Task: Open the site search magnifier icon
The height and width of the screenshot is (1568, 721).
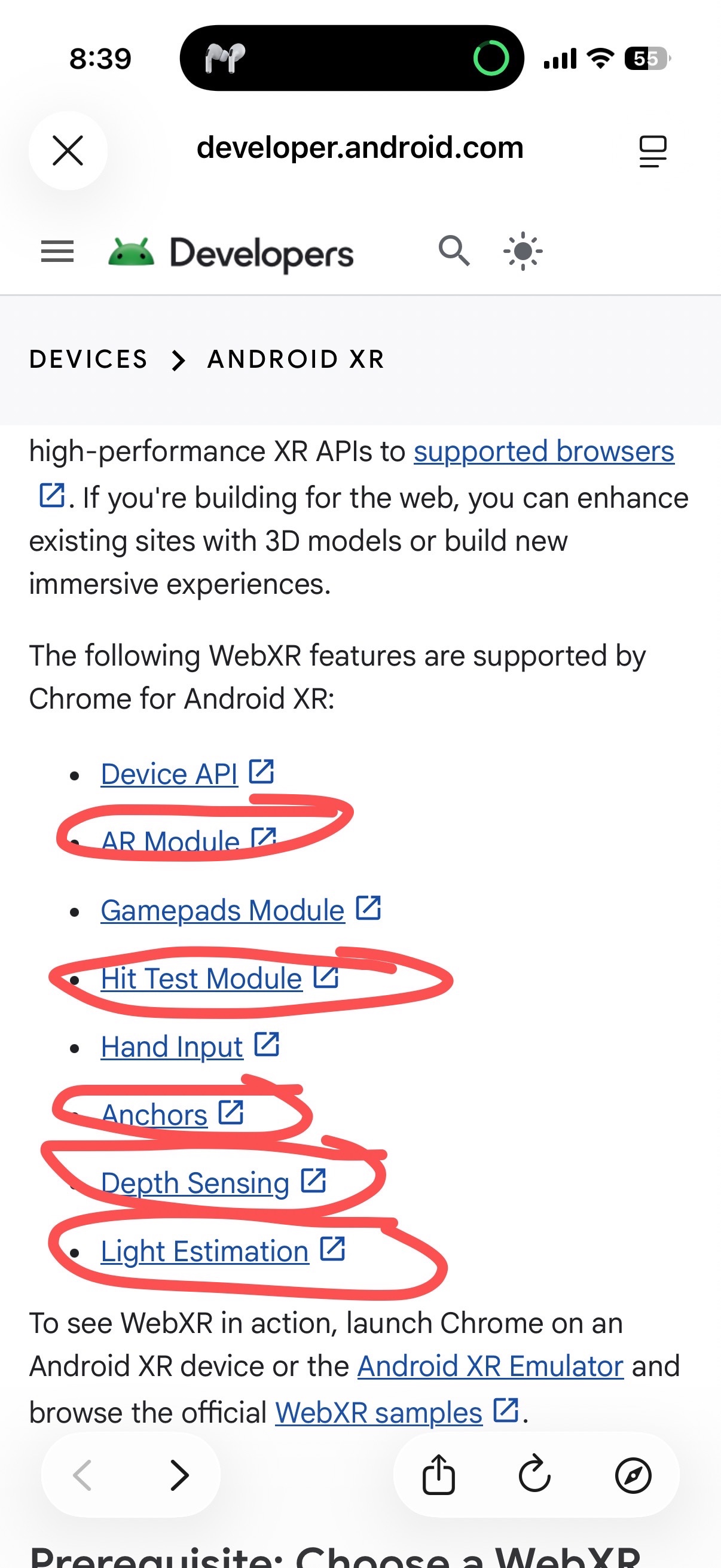Action: 454,251
